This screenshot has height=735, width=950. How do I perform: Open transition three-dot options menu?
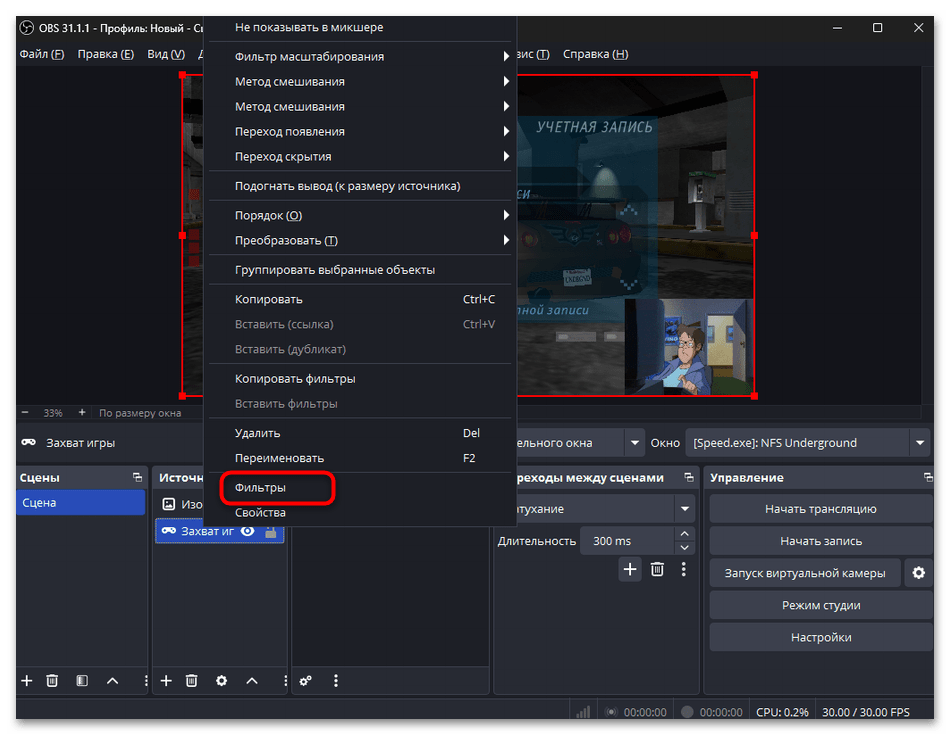[x=683, y=569]
